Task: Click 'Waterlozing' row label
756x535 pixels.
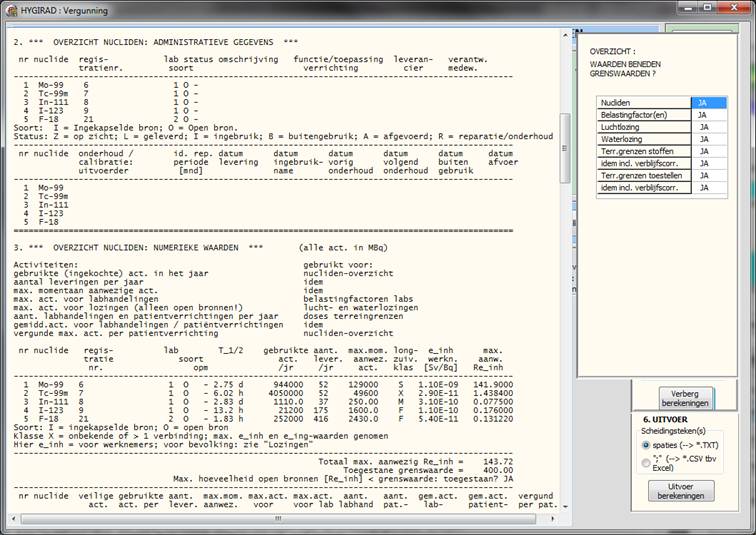Action: tap(643, 139)
